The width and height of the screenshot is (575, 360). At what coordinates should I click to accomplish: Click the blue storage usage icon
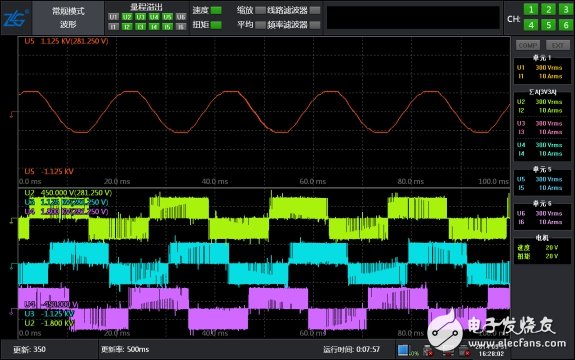403,350
